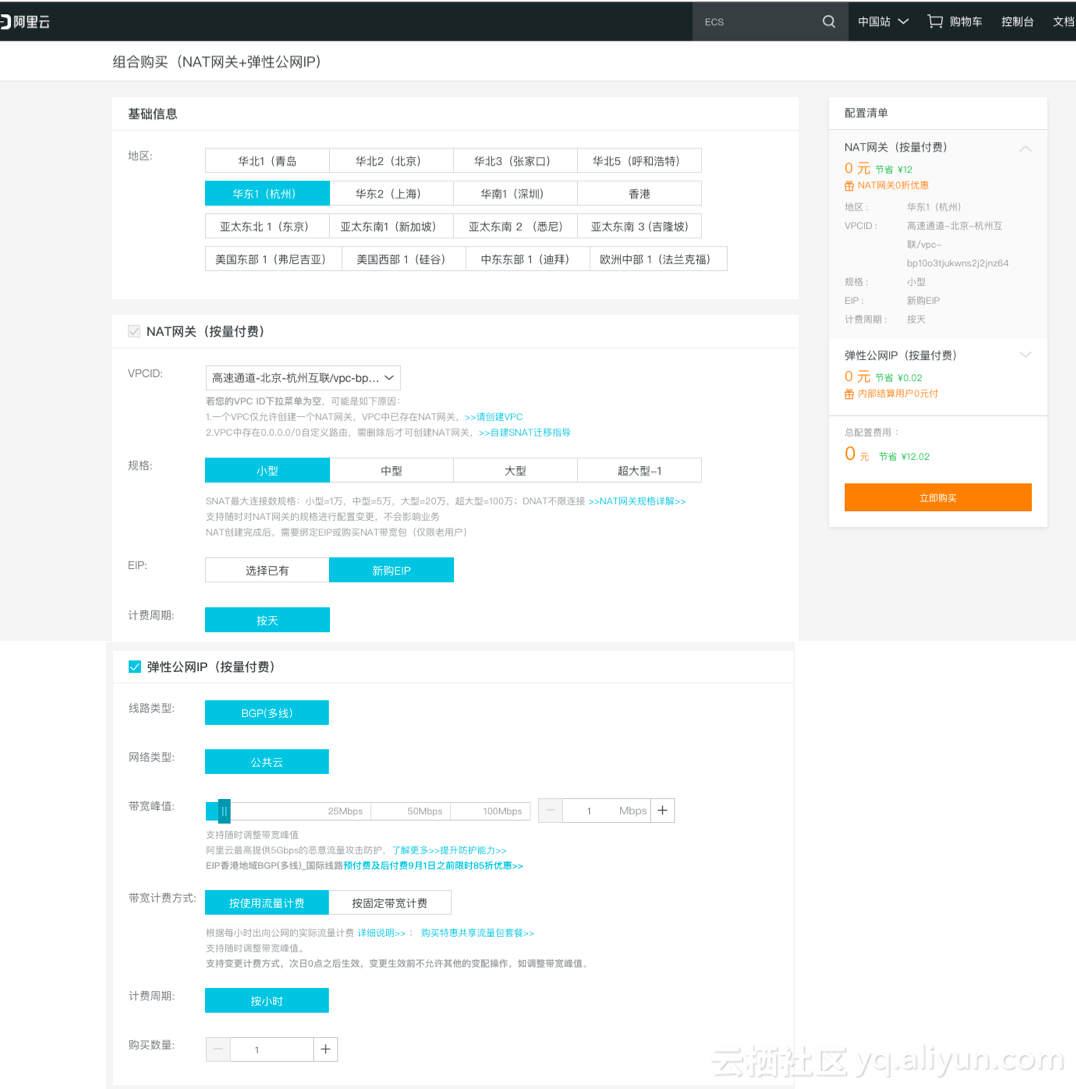The width and height of the screenshot is (1076, 1089).
Task: Select region 美国东部 1 (弗吉尼亚)
Action: 274,258
